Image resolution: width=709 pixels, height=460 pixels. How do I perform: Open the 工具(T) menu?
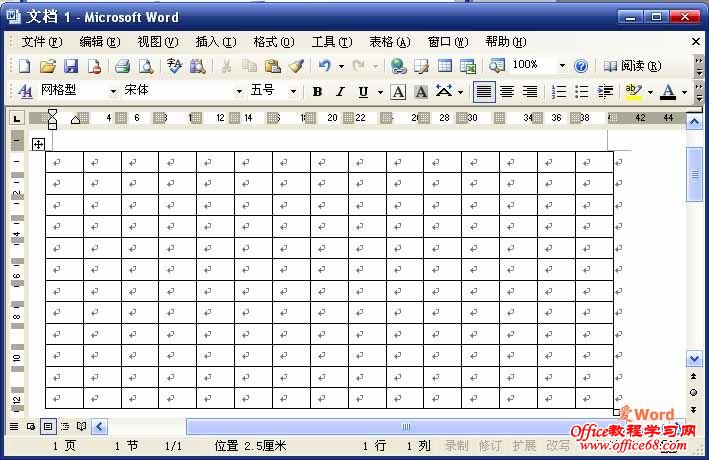pos(331,42)
